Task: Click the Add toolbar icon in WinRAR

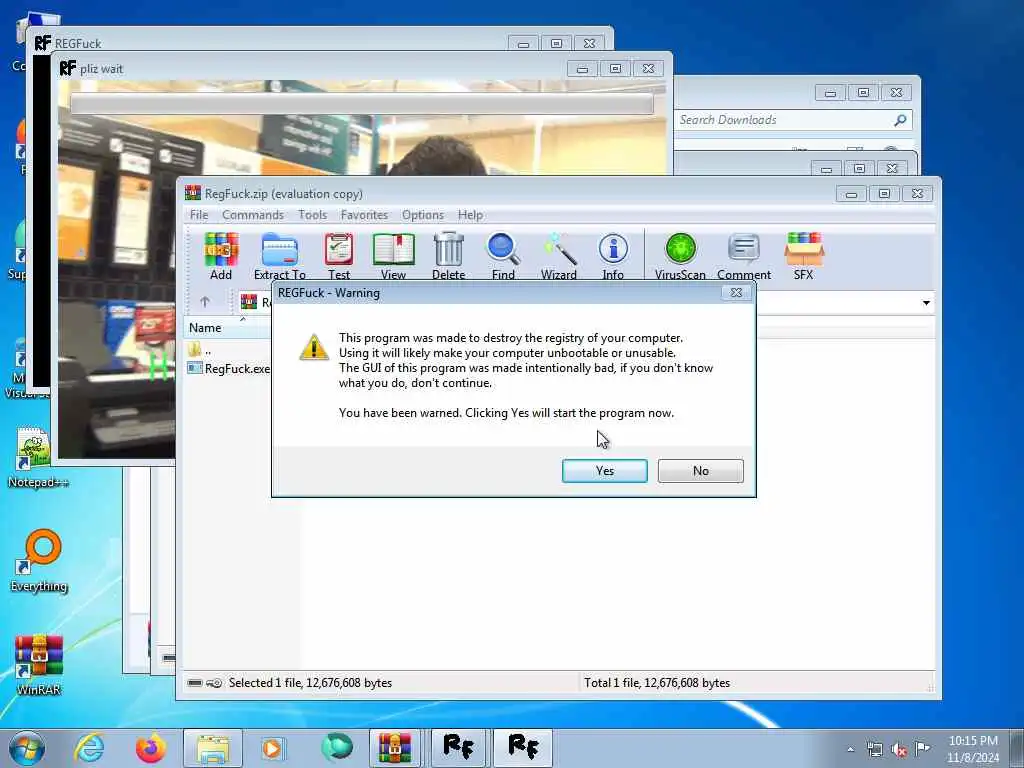Action: [221, 256]
